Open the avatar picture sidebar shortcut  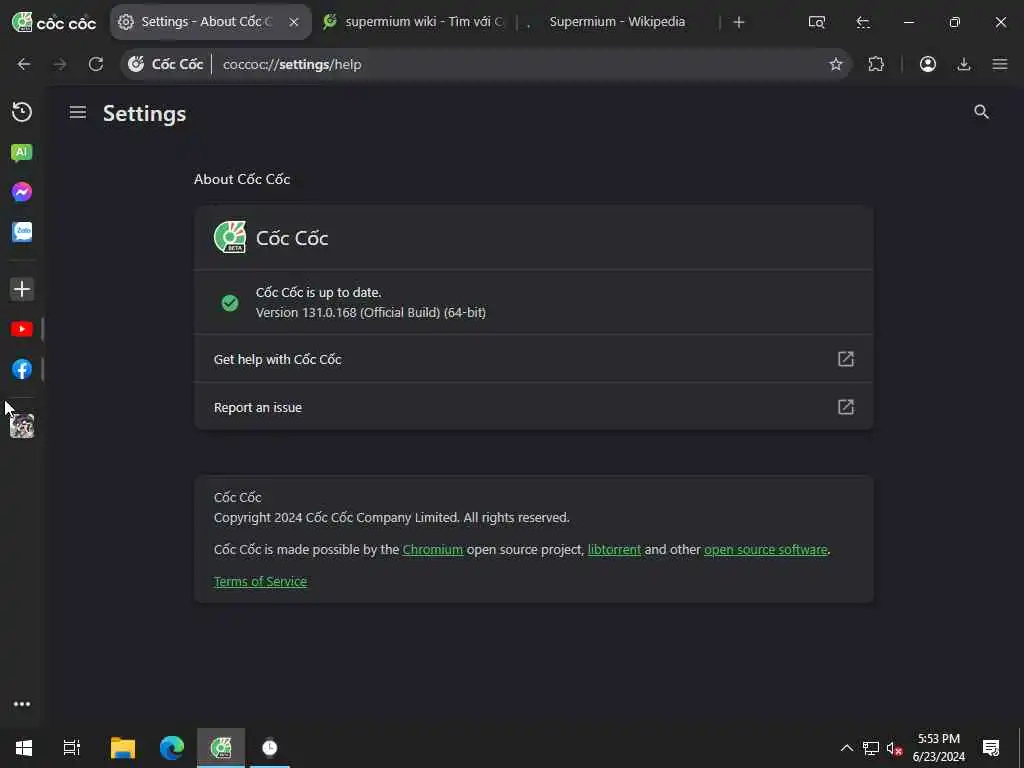22,426
